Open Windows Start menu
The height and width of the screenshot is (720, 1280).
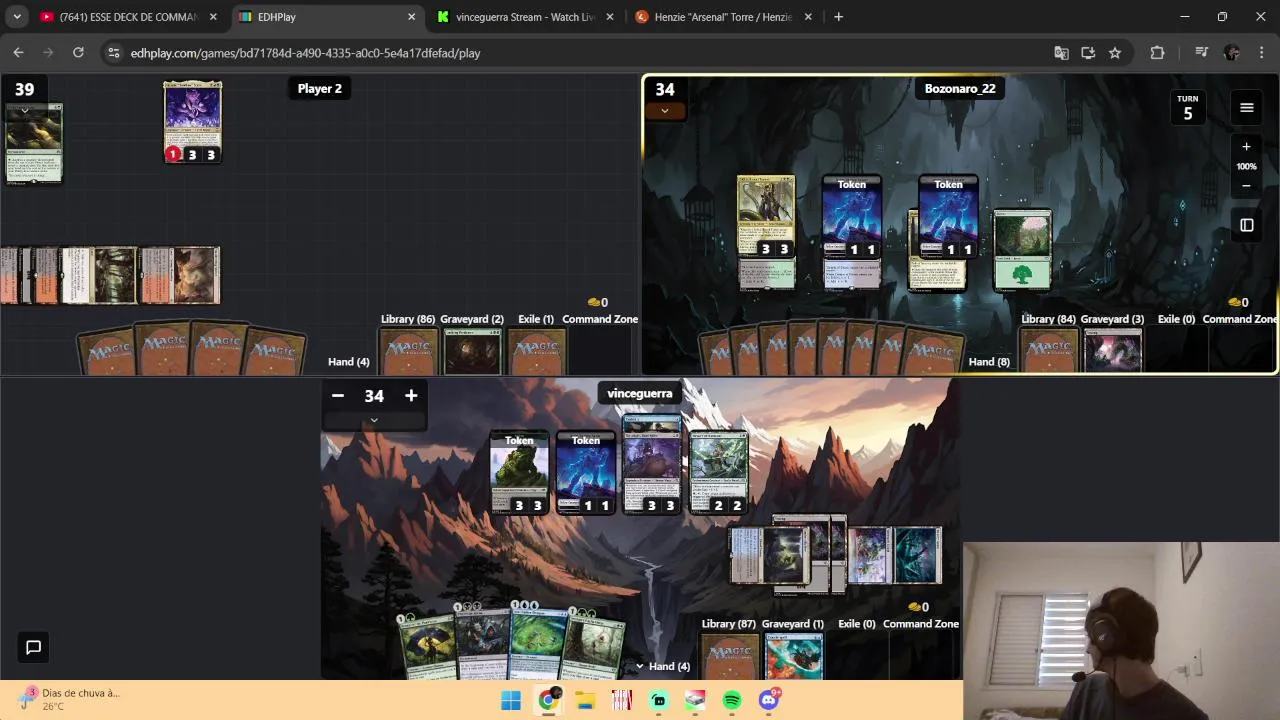tap(511, 701)
